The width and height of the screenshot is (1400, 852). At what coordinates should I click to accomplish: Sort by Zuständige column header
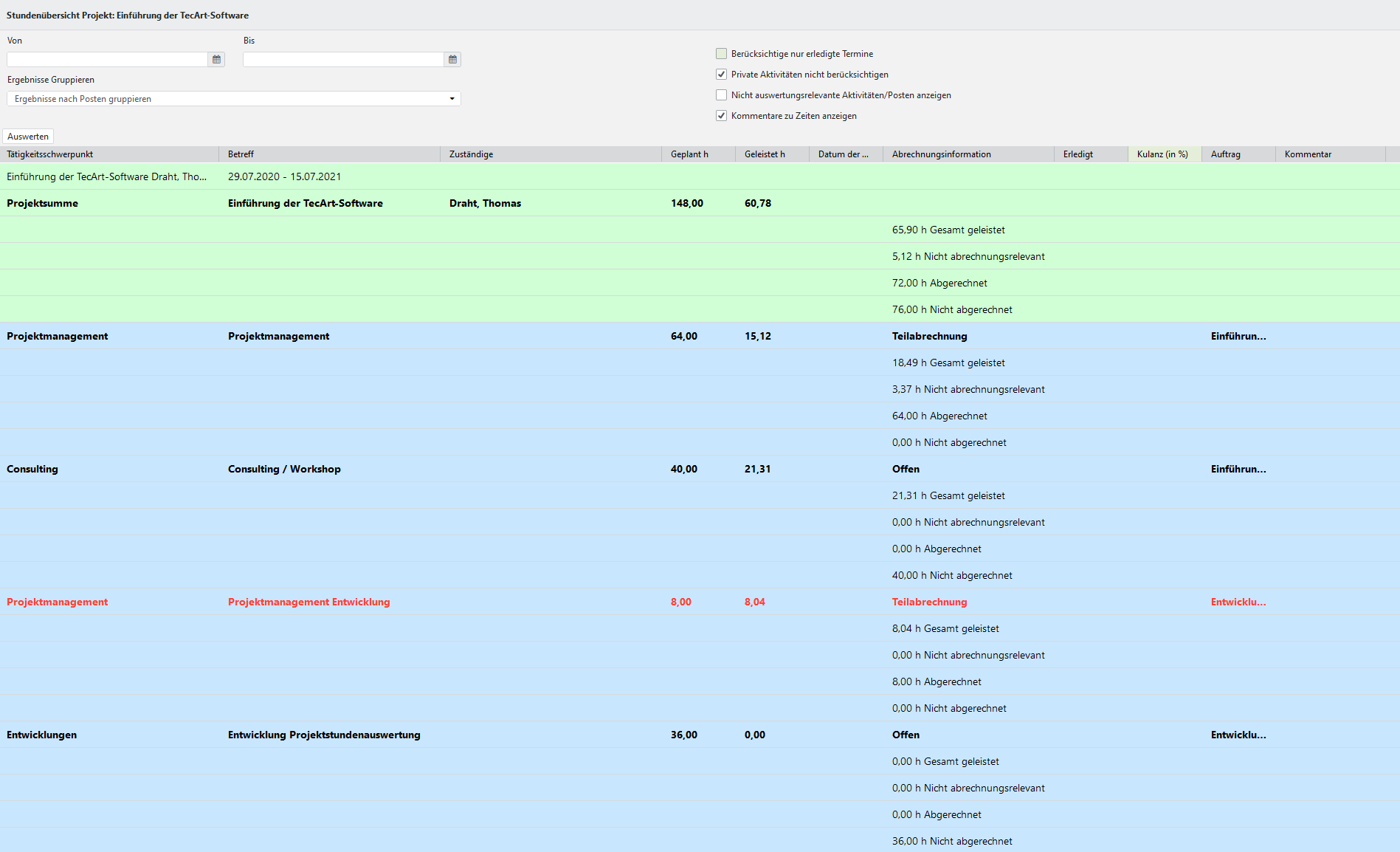point(551,154)
